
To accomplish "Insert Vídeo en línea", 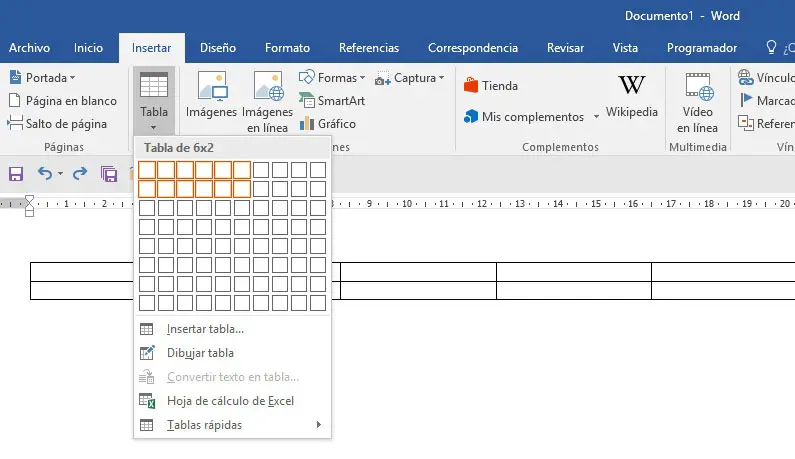I will 697,102.
